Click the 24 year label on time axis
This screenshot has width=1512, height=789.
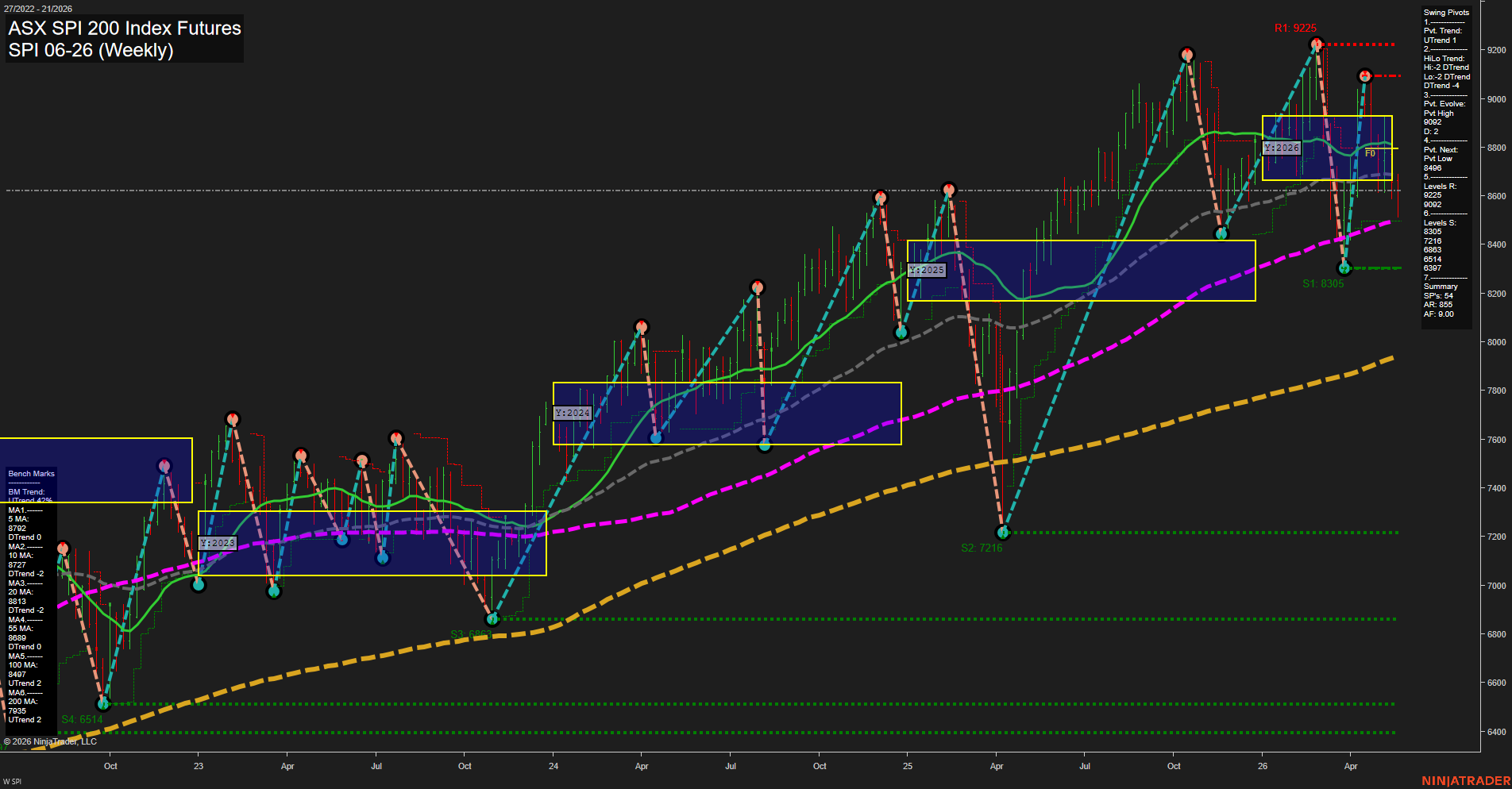click(x=553, y=766)
